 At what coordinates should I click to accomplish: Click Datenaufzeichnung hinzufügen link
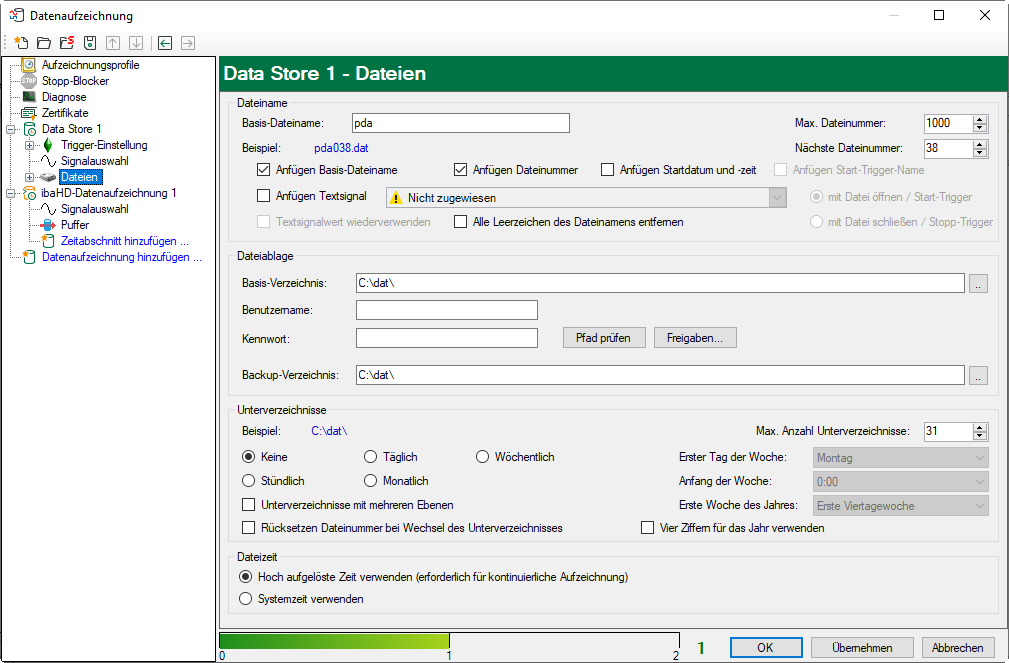[x=121, y=257]
